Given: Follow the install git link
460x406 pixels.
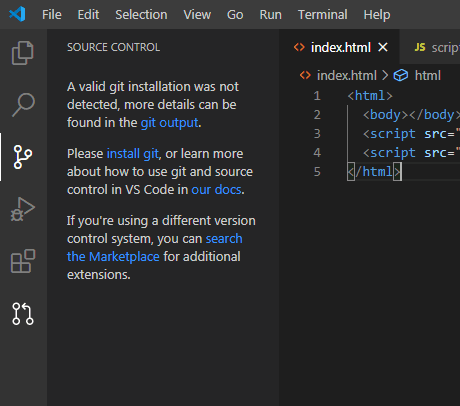Looking at the screenshot, I should [x=133, y=154].
